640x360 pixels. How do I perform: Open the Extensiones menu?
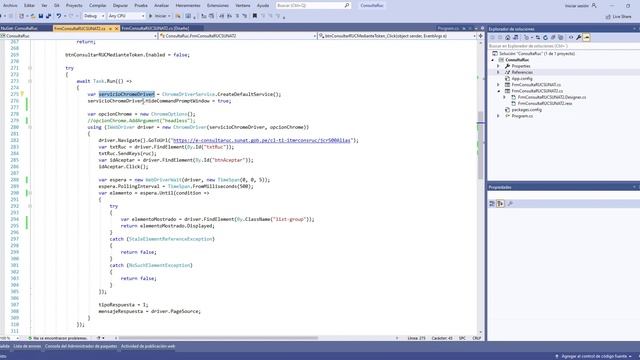click(x=218, y=5)
